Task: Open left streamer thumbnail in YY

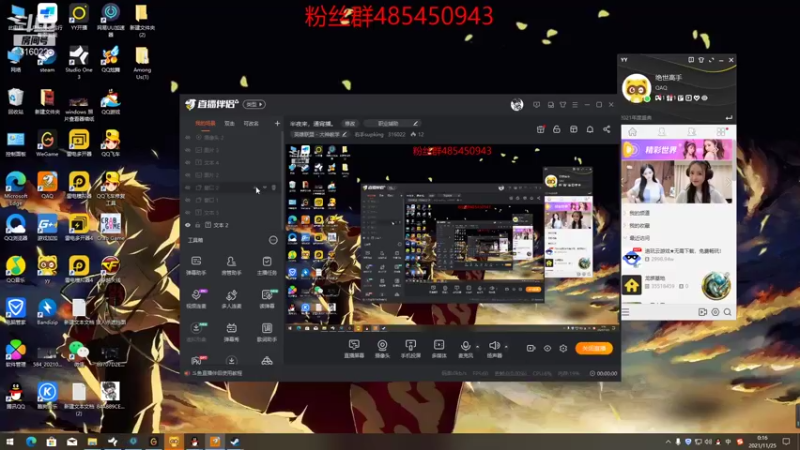Action: click(649, 183)
